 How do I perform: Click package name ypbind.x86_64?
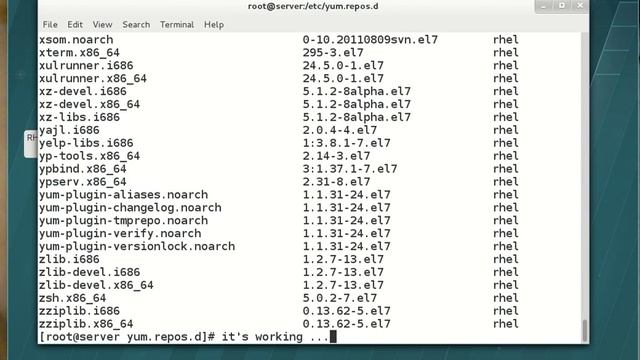(x=83, y=169)
